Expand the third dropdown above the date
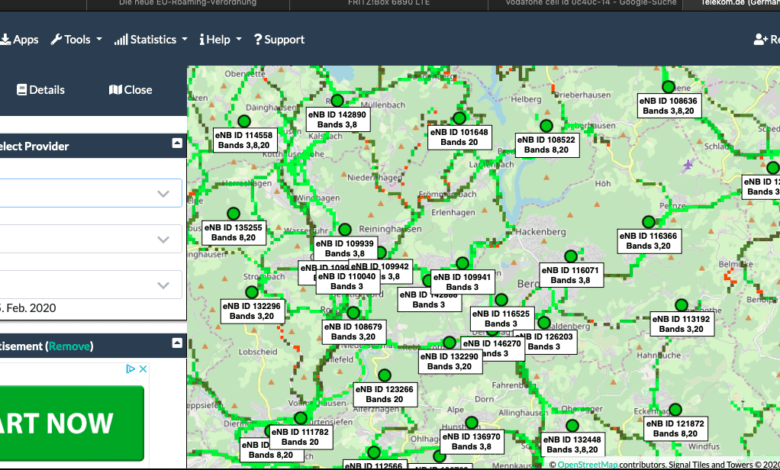Image resolution: width=780 pixels, height=470 pixels. [x=90, y=285]
